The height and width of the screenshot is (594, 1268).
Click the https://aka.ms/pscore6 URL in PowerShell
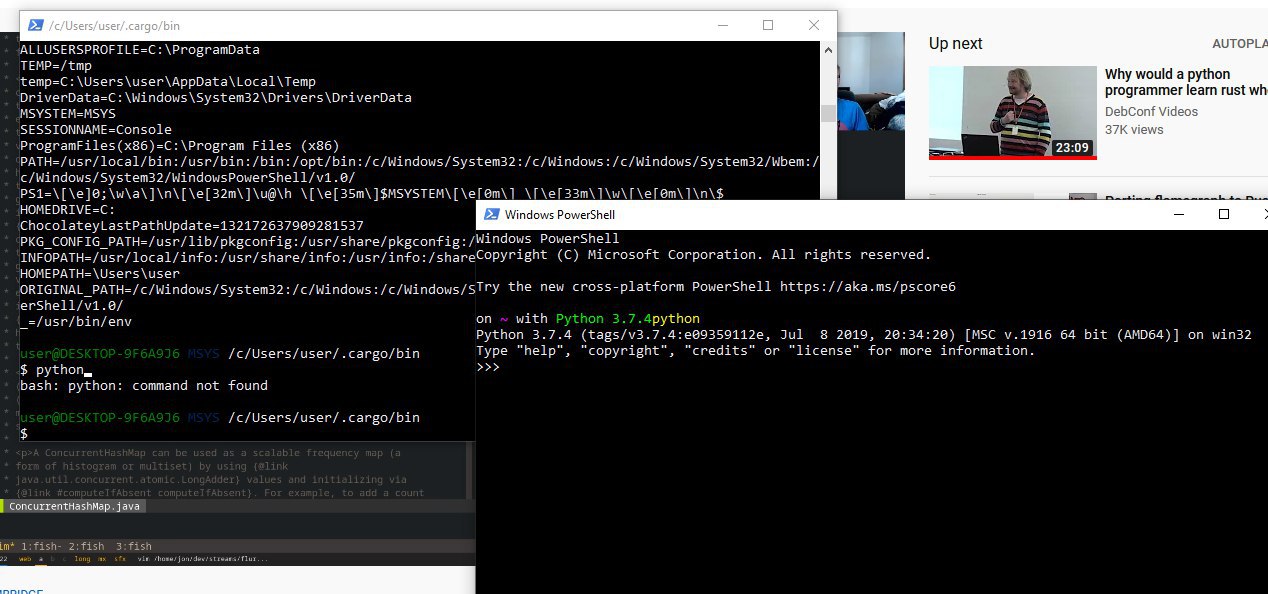pyautogui.click(x=867, y=286)
